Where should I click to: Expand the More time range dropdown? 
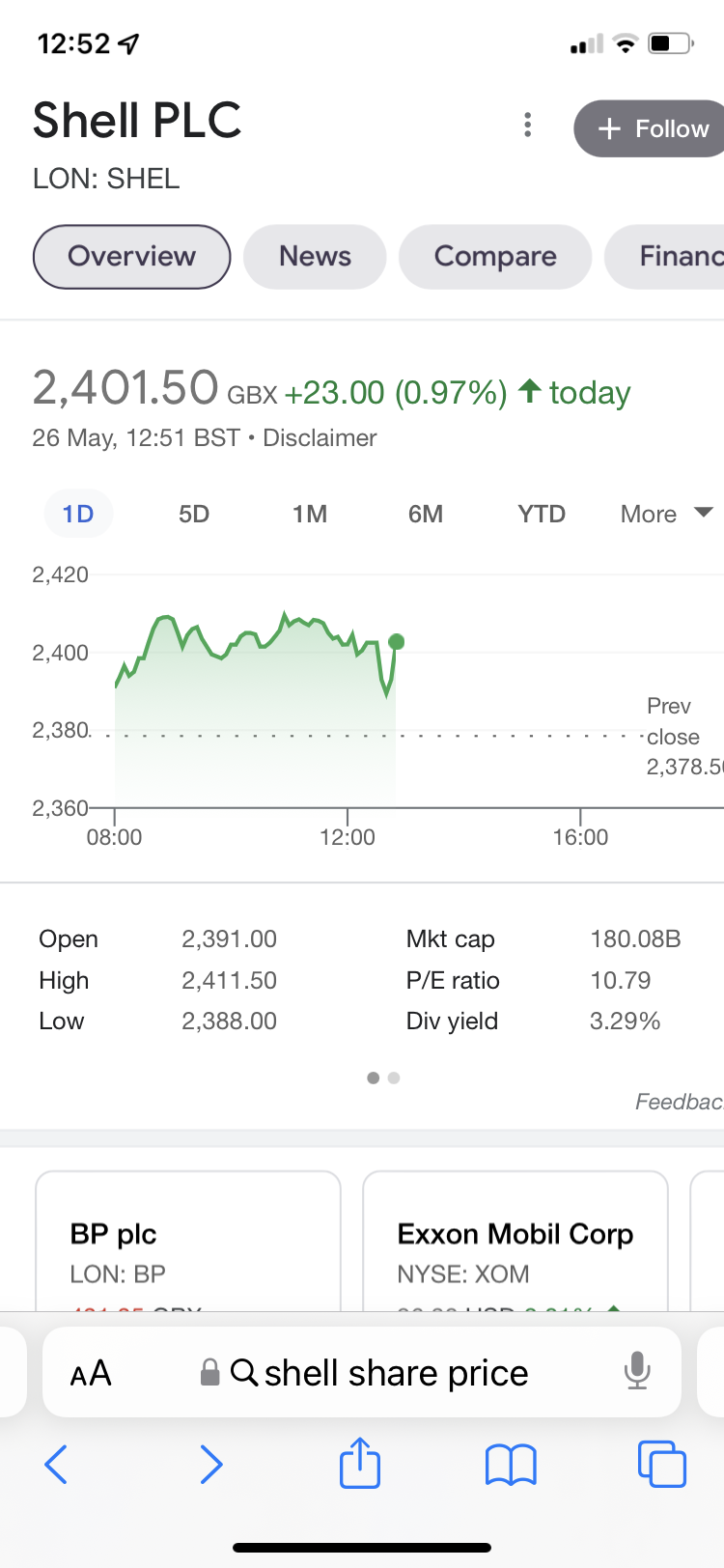pos(666,514)
